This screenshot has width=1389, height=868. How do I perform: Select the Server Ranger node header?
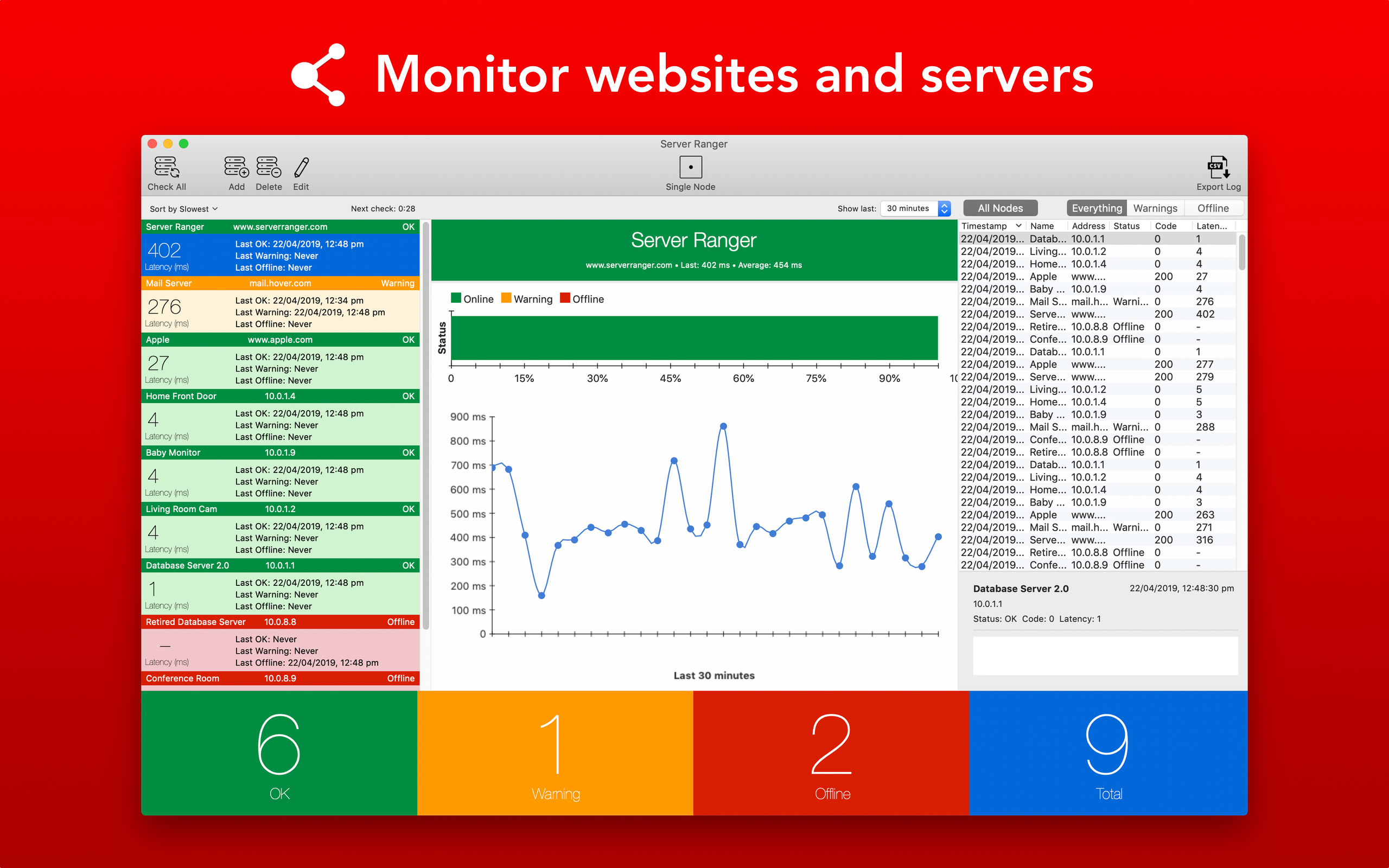pos(280,227)
